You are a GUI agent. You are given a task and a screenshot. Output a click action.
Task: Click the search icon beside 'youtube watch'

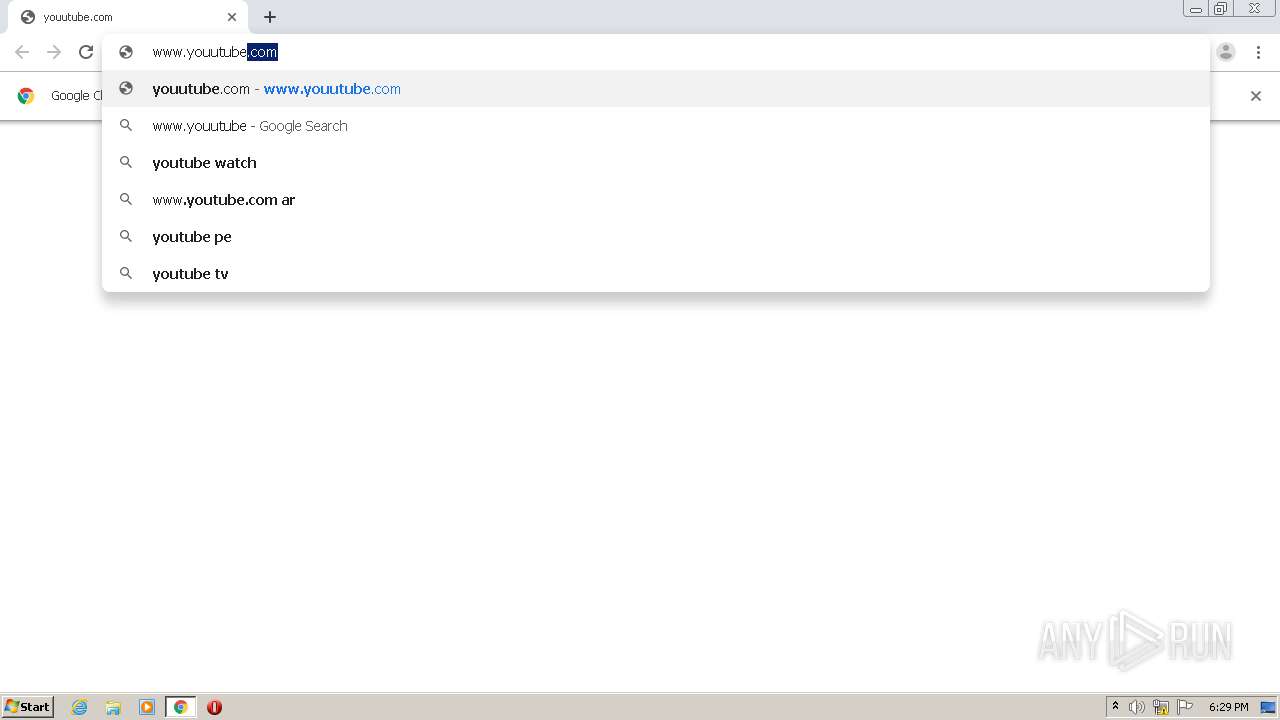tap(126, 162)
